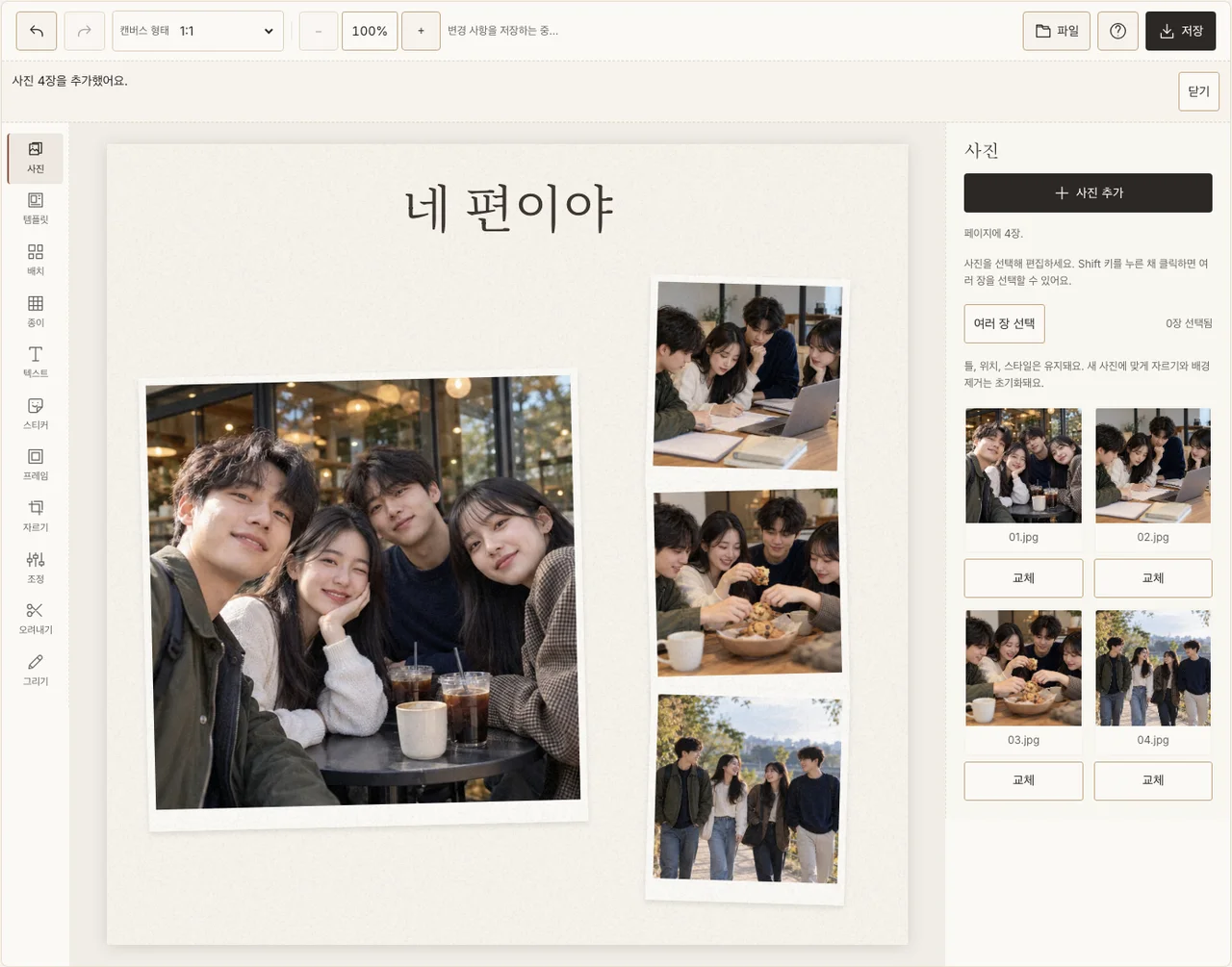The image size is (1232, 967).
Task: Select the 01.jpg thumbnail in photo panel
Action: (1023, 466)
